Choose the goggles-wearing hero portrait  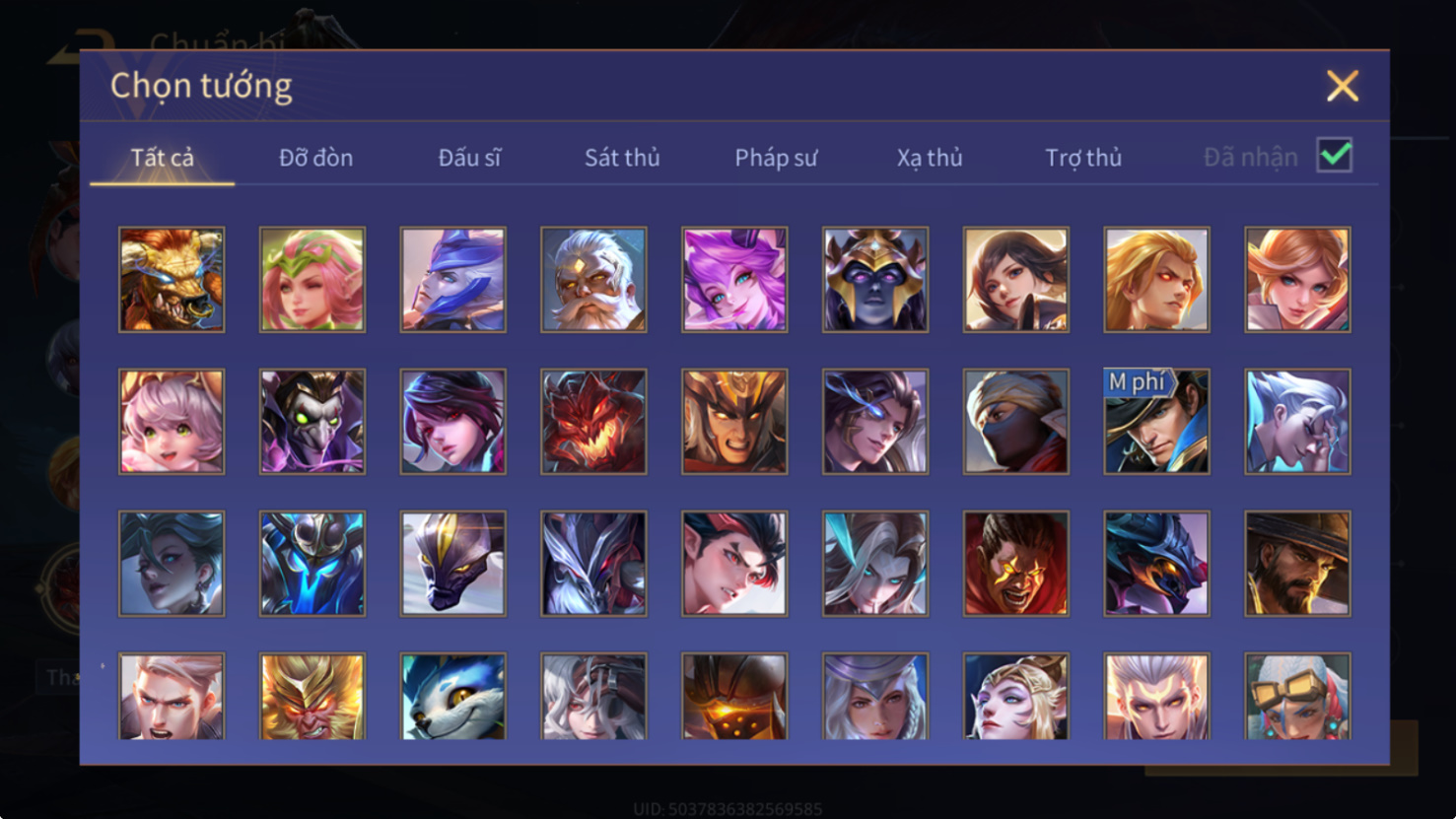(1297, 696)
